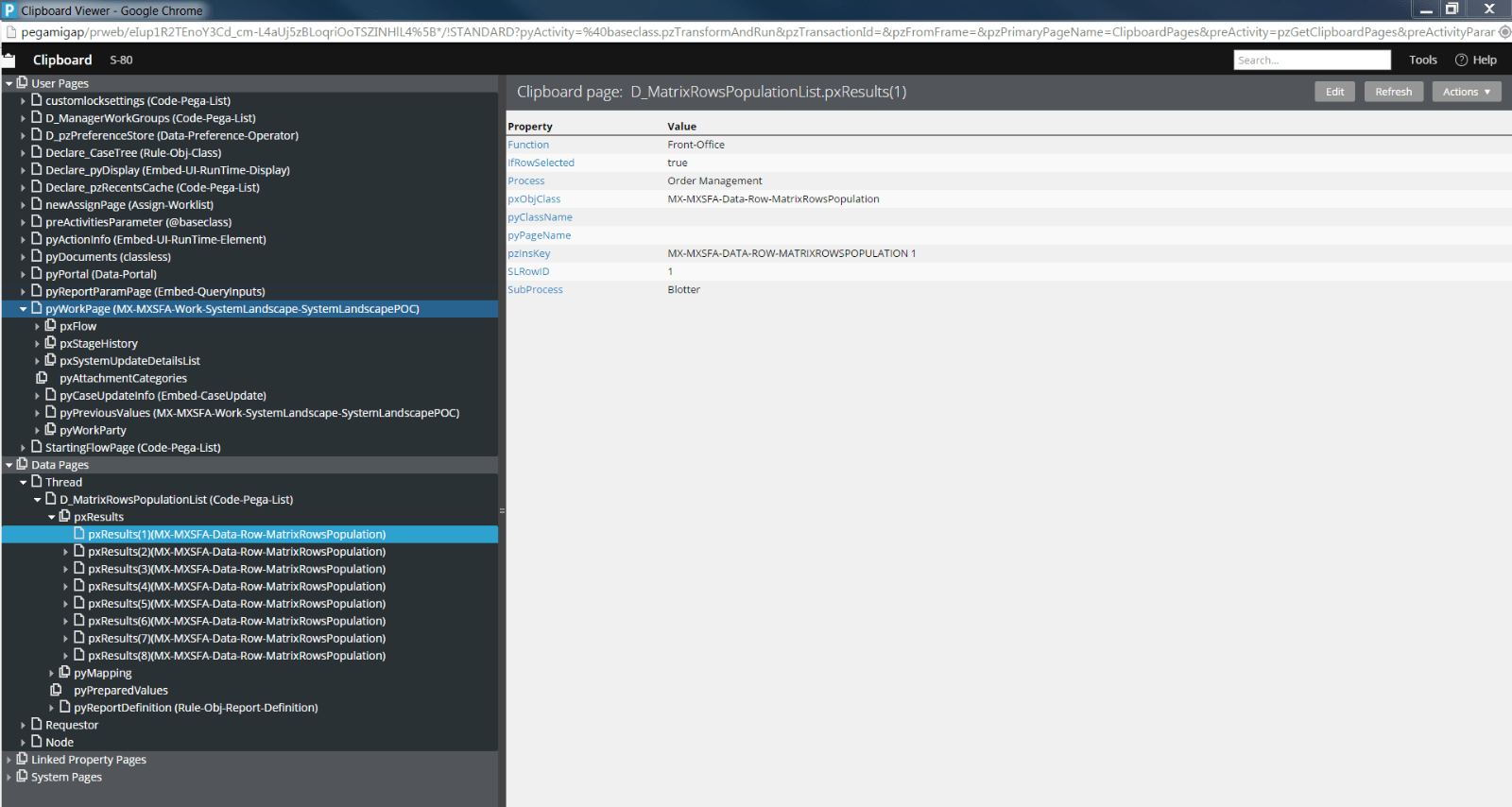Viewport: 1512px width, 807px height.
Task: Expand the System Pages section arrow
Action: 9,777
